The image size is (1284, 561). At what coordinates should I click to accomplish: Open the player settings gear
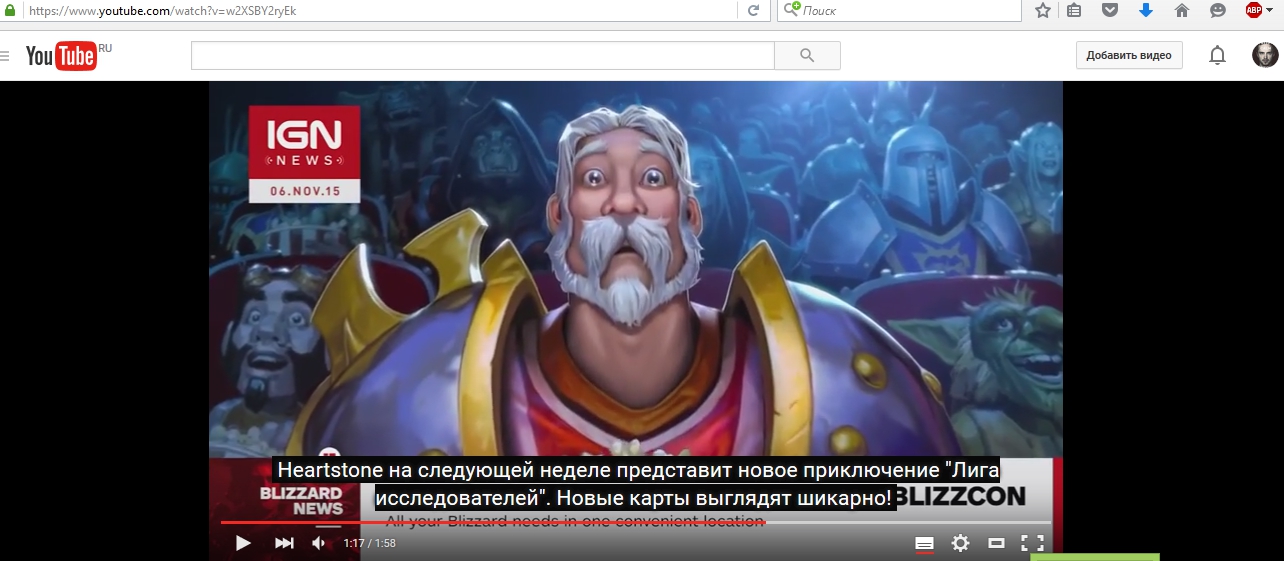pyautogui.click(x=960, y=543)
